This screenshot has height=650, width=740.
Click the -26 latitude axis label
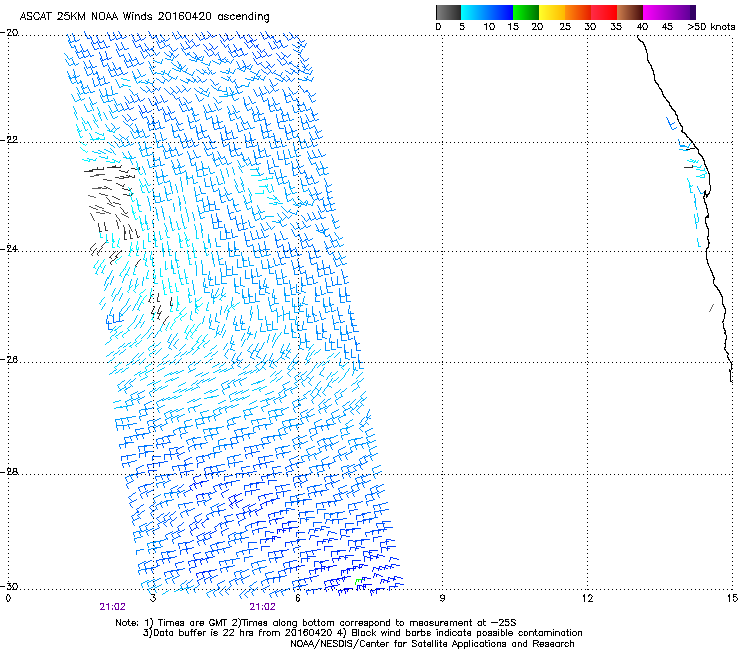[10, 360]
